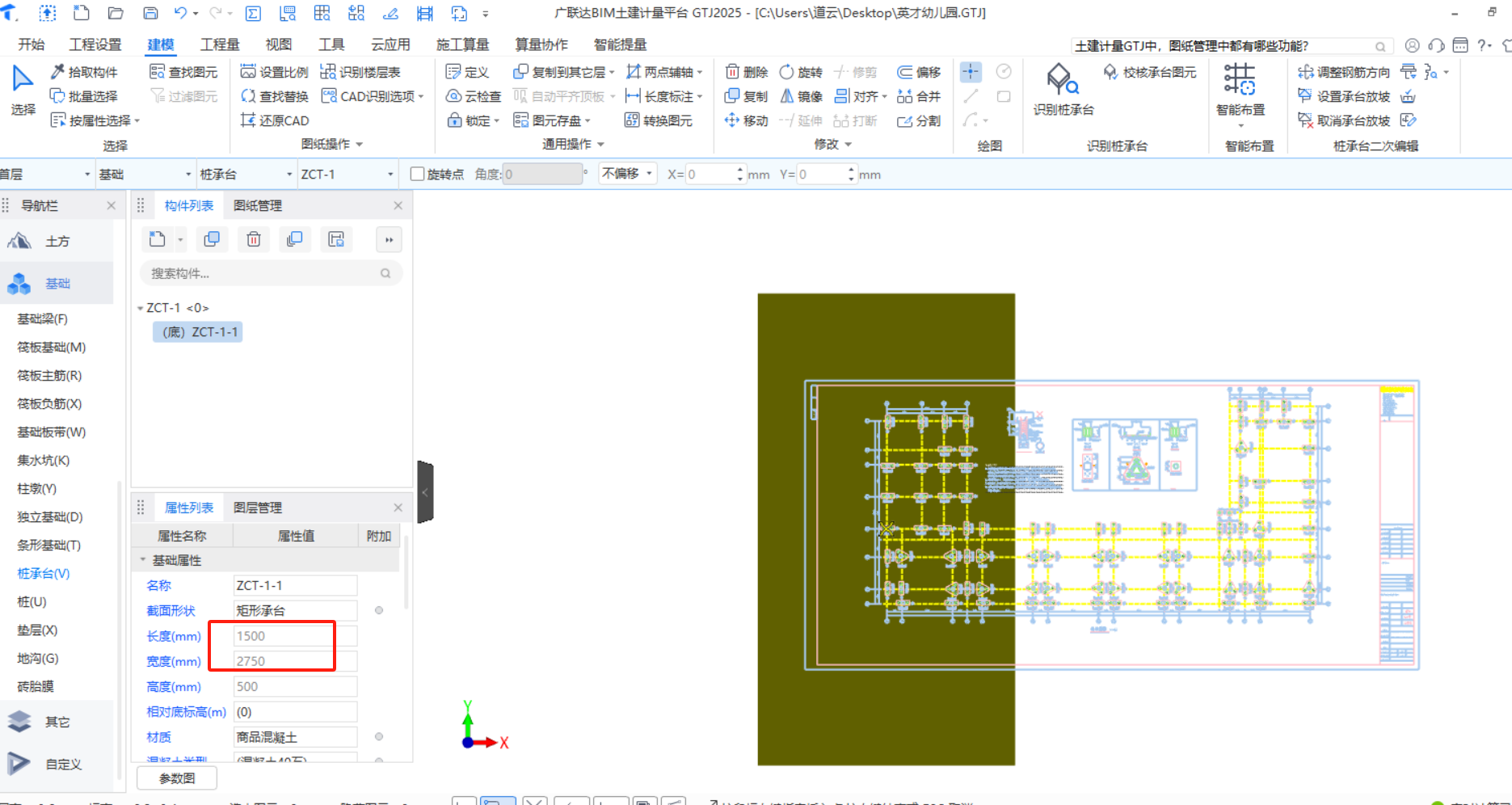Click the 偏移 offset tool

[920, 72]
